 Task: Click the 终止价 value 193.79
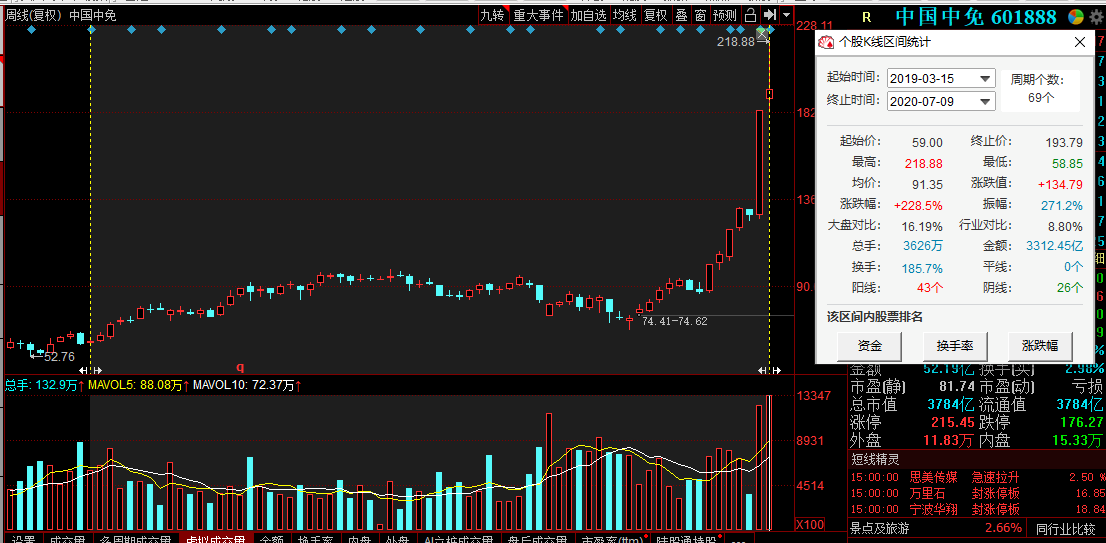click(x=1064, y=142)
